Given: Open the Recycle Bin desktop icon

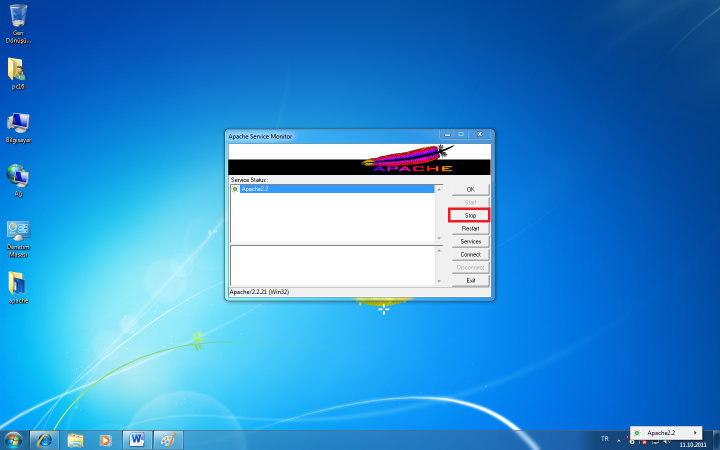Looking at the screenshot, I should click(x=18, y=17).
